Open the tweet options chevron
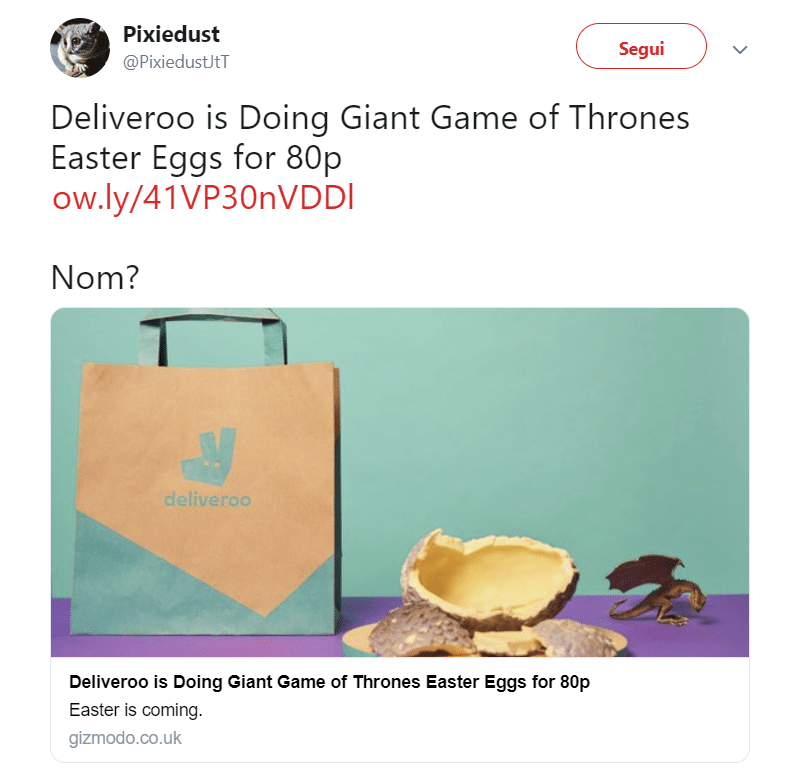795x781 pixels. (740, 48)
